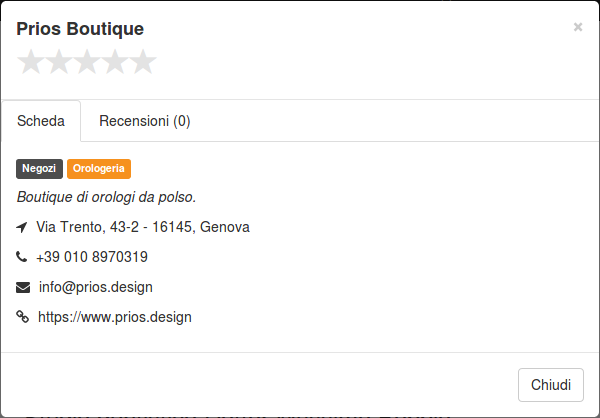The height and width of the screenshot is (418, 600).
Task: Click the second rating star
Action: point(59,61)
